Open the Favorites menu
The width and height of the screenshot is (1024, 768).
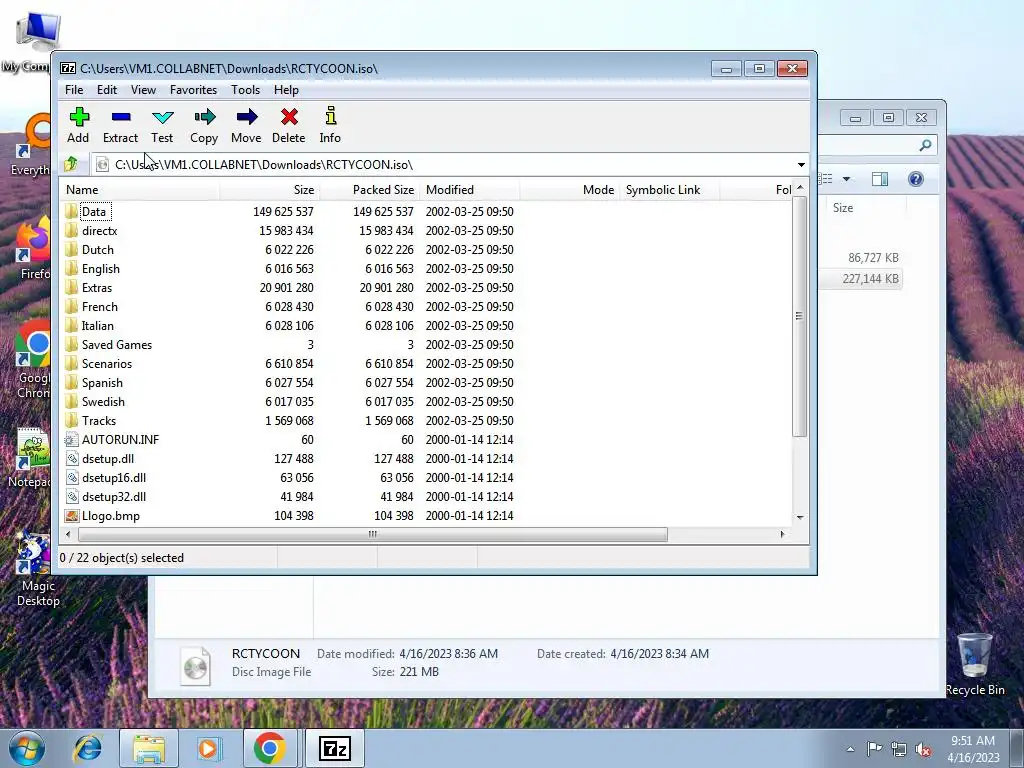[193, 90]
